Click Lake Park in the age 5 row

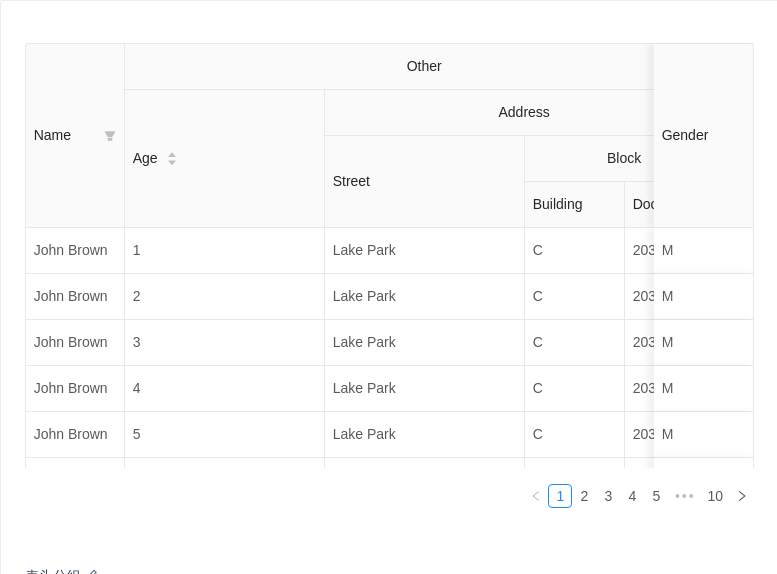pos(364,434)
